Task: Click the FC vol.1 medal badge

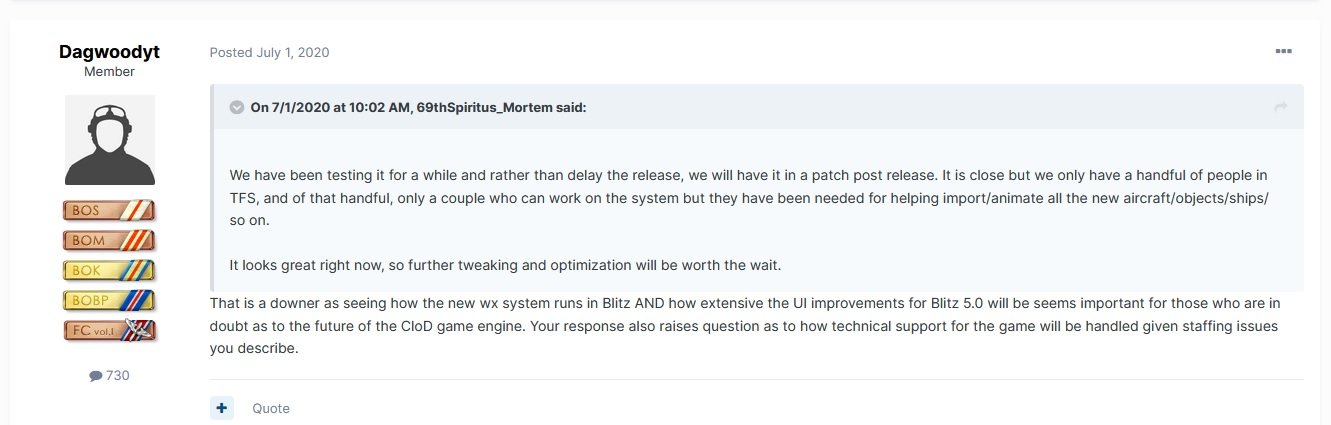Action: point(110,329)
